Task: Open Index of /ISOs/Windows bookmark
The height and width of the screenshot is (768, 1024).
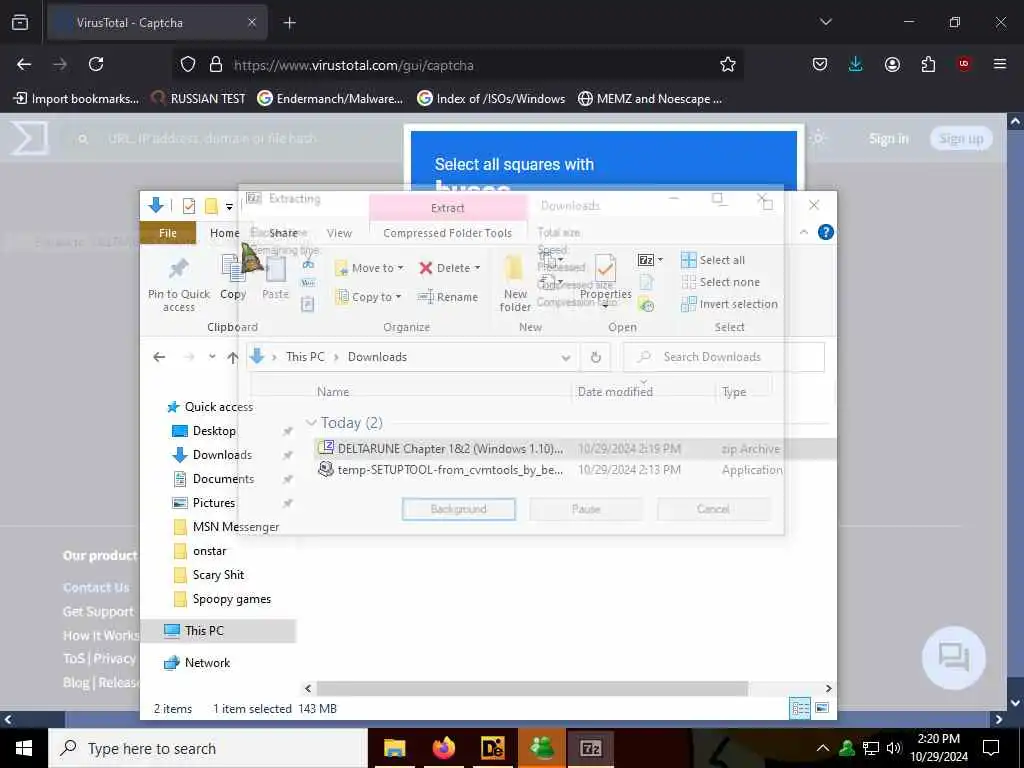Action: click(490, 99)
